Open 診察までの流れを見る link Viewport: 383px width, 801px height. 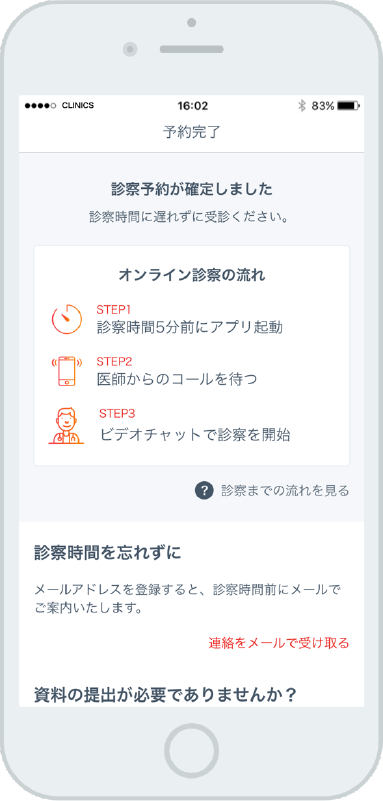(x=285, y=491)
